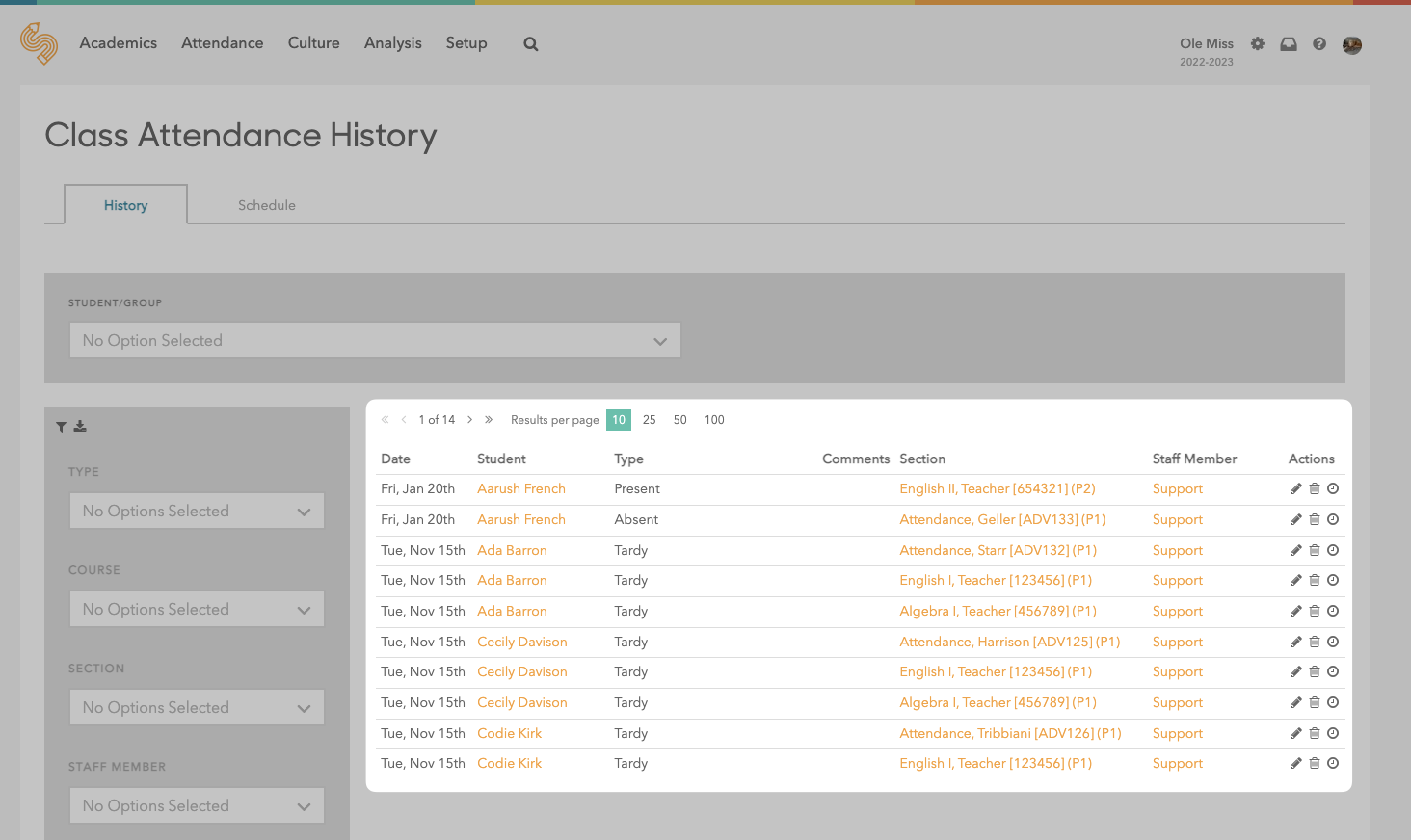
Task: Open settings gear icon in header
Action: 1258,43
